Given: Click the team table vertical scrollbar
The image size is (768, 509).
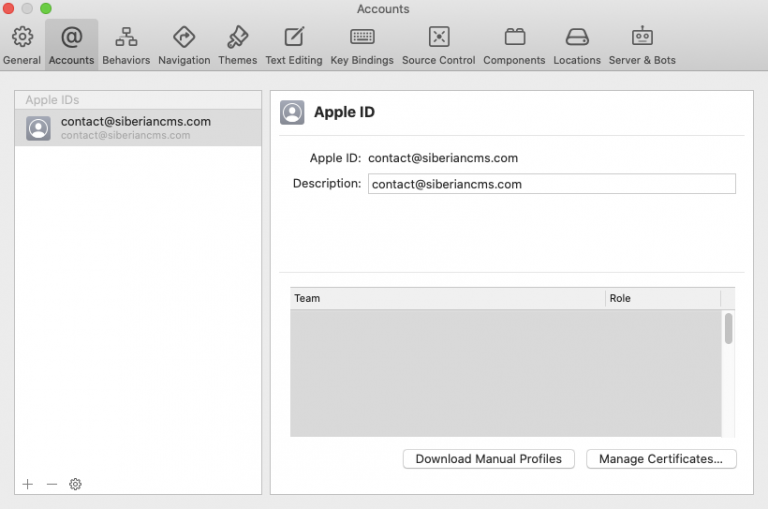Looking at the screenshot, I should click(728, 330).
